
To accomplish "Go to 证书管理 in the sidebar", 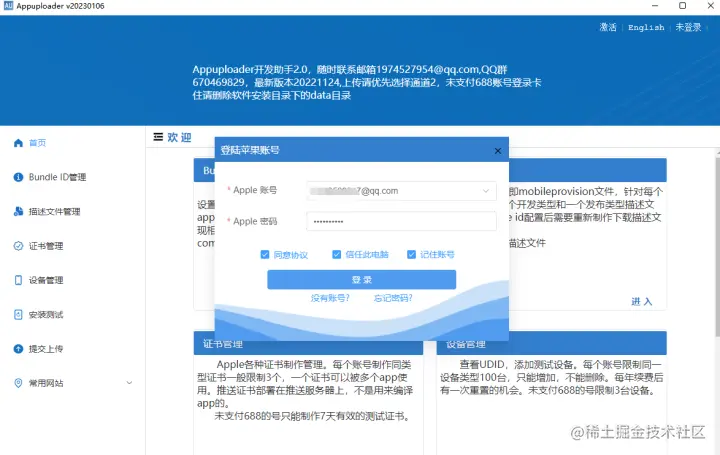I will tap(46, 246).
